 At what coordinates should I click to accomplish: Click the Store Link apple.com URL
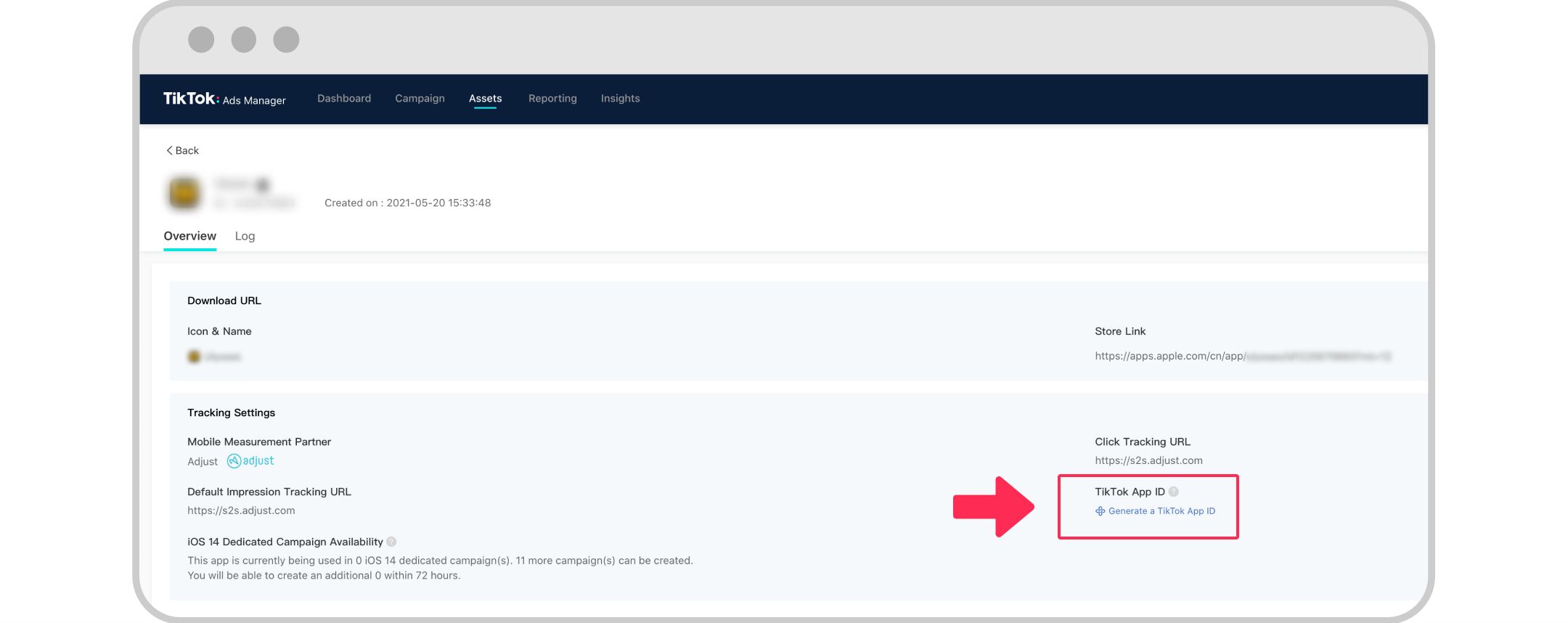tap(1243, 356)
